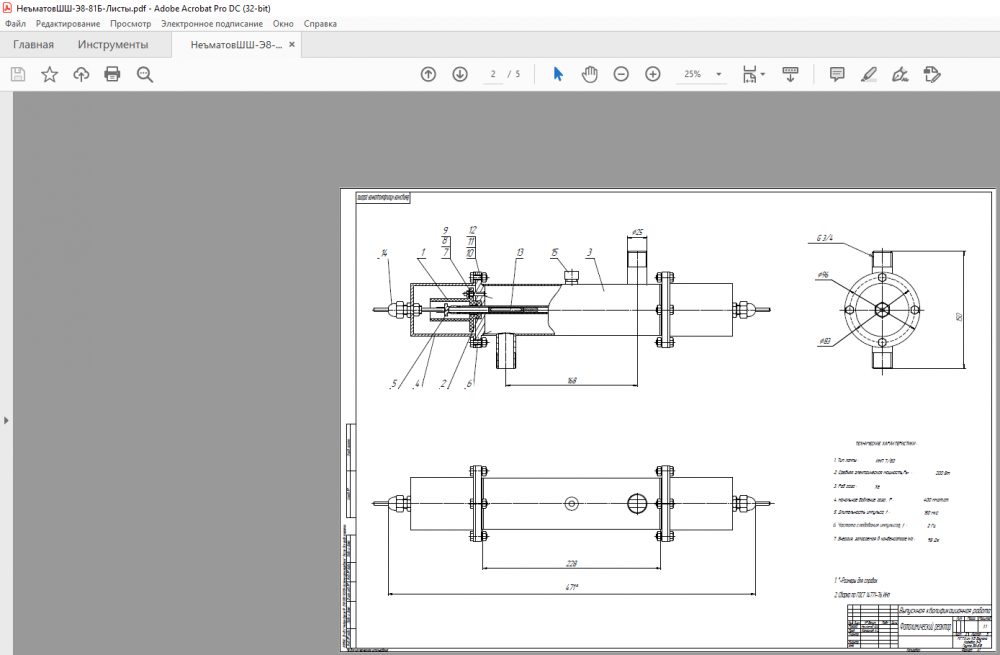This screenshot has height=655, width=1000.
Task: Go to next page arrow
Action: pyautogui.click(x=460, y=74)
